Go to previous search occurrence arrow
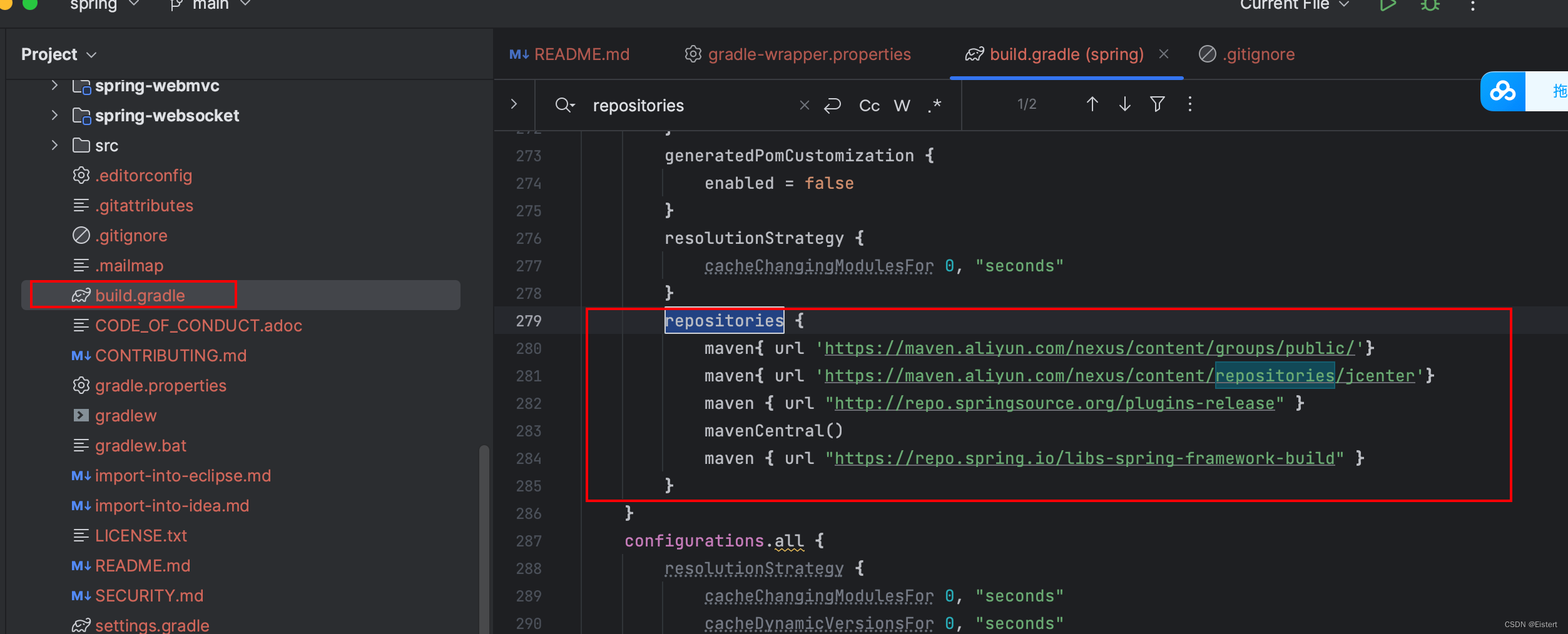This screenshot has width=1568, height=634. [x=1092, y=104]
